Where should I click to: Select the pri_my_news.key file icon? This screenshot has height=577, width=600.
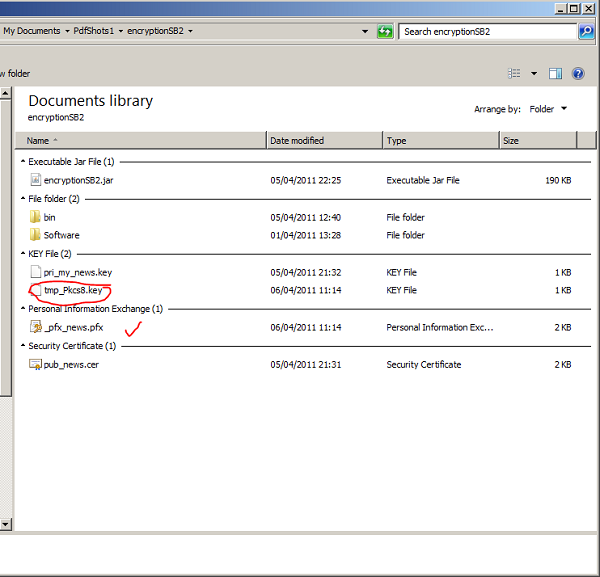click(x=36, y=272)
